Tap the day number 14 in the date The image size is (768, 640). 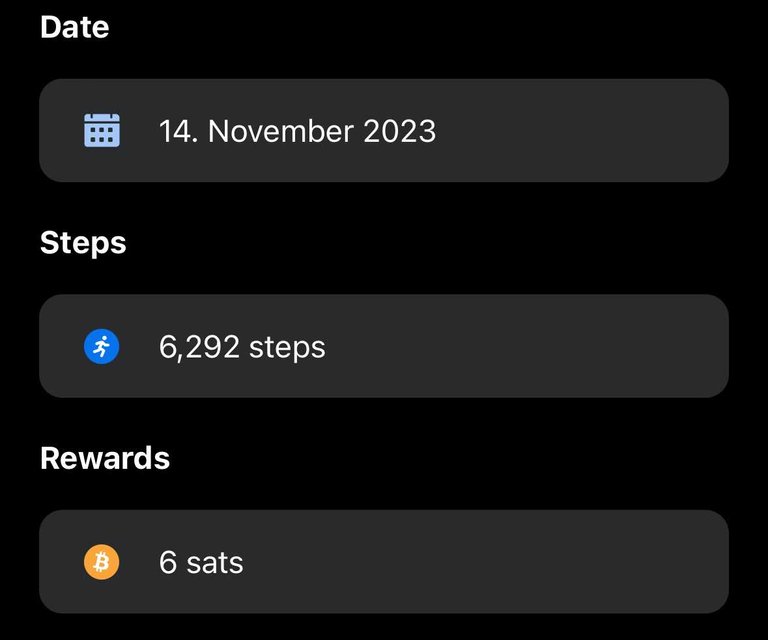[175, 131]
